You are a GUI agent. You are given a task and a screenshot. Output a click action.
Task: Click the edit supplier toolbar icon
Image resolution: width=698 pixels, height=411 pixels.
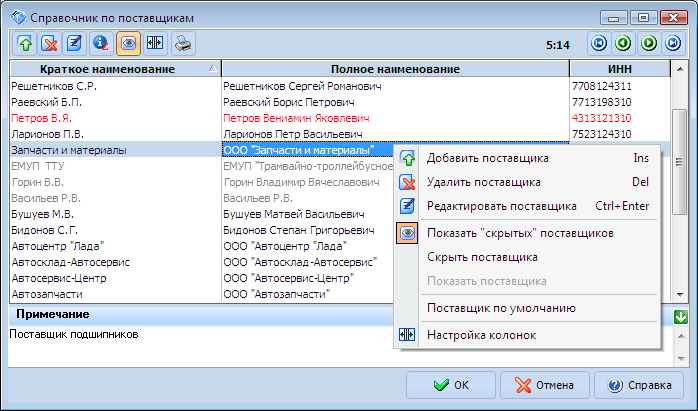coord(75,43)
